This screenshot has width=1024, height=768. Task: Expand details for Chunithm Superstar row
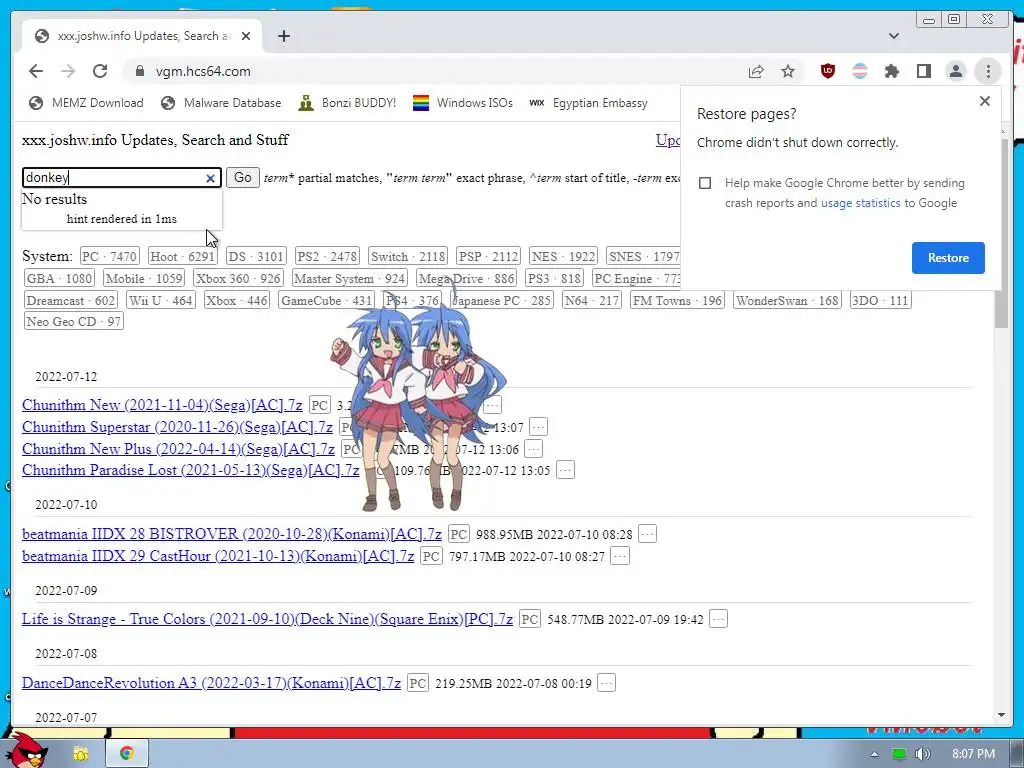pyautogui.click(x=538, y=427)
